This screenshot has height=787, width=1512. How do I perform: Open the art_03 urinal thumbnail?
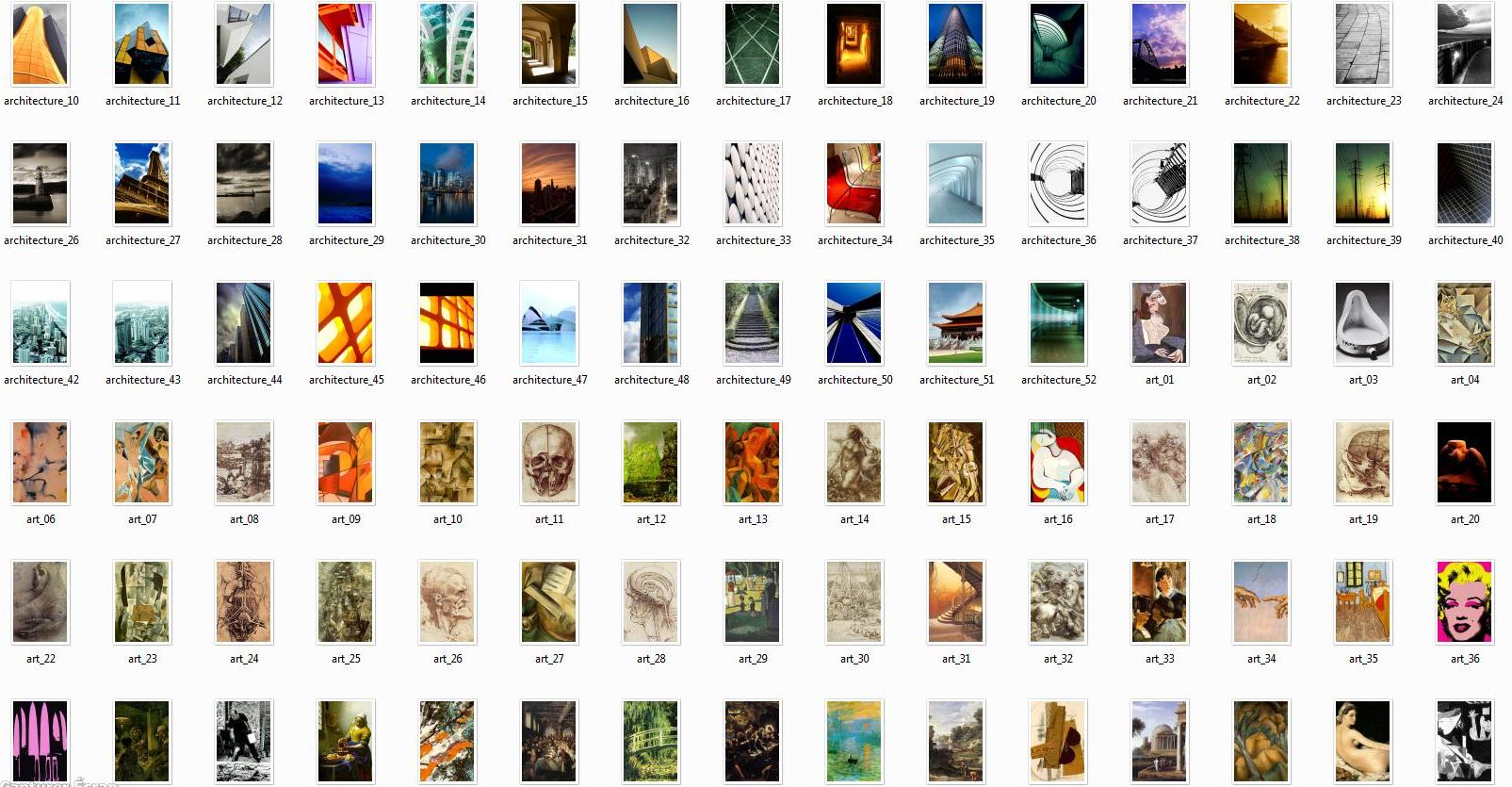click(x=1363, y=323)
